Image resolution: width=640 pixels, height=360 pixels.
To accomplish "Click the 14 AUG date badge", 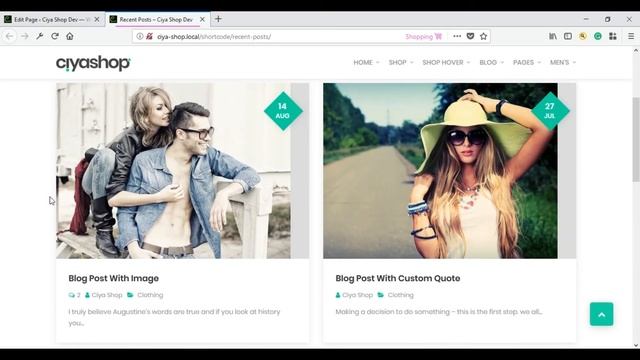I will 283,111.
